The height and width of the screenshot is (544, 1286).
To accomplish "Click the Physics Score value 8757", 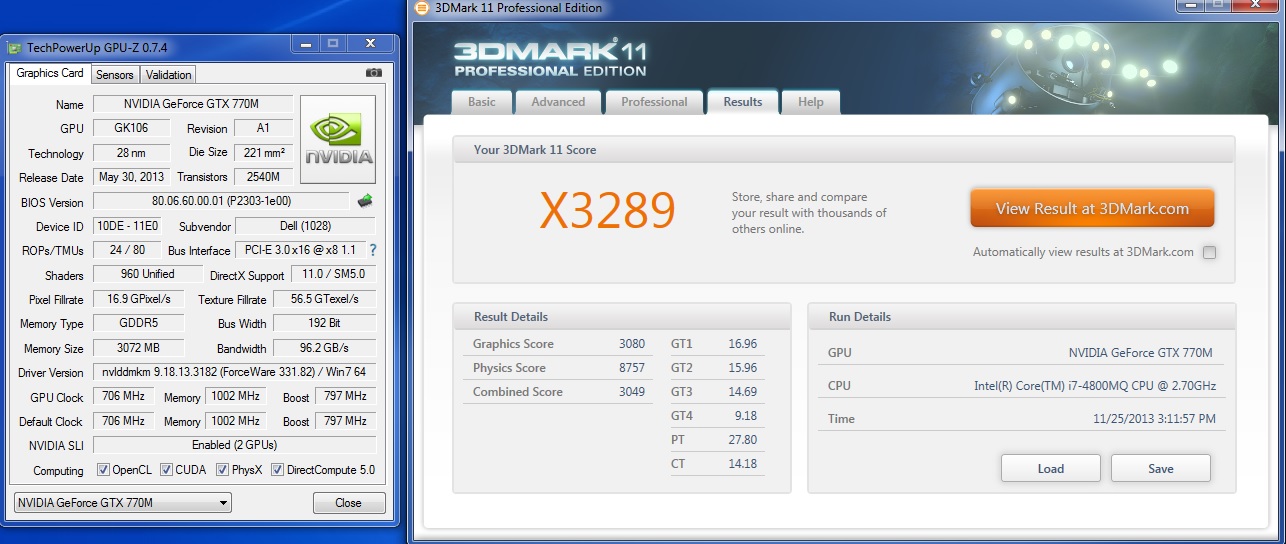I will click(x=634, y=368).
